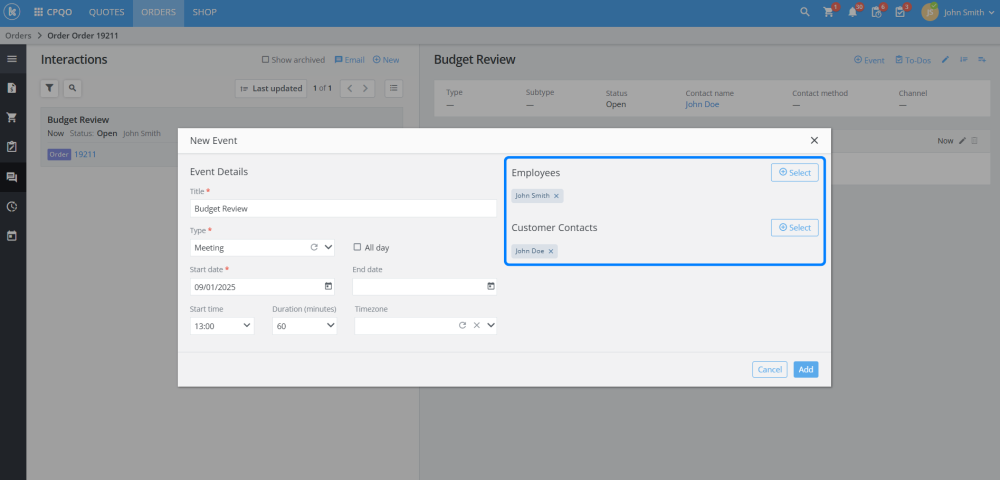The image size is (1000, 480).
Task: Remove John Doe from Customer Contacts
Action: [x=551, y=251]
